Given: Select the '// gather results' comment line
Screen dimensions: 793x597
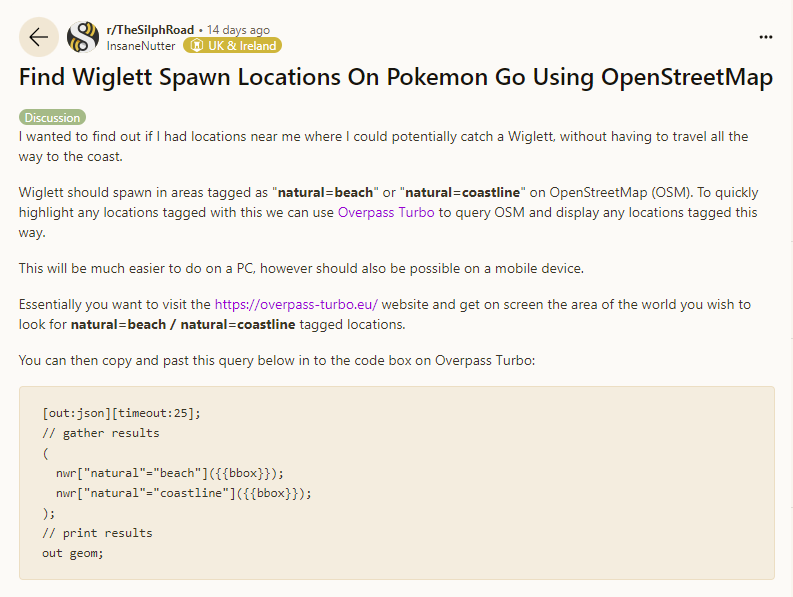Looking at the screenshot, I should (101, 433).
